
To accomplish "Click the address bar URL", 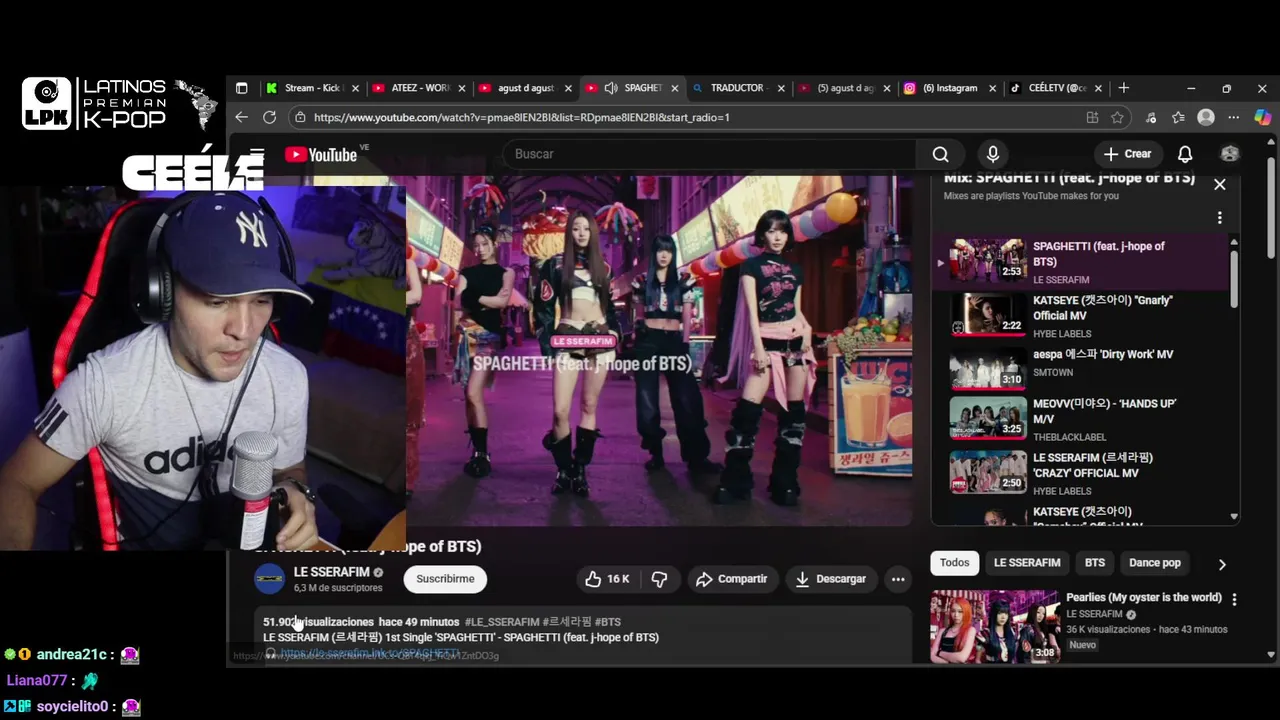I will (x=521, y=117).
